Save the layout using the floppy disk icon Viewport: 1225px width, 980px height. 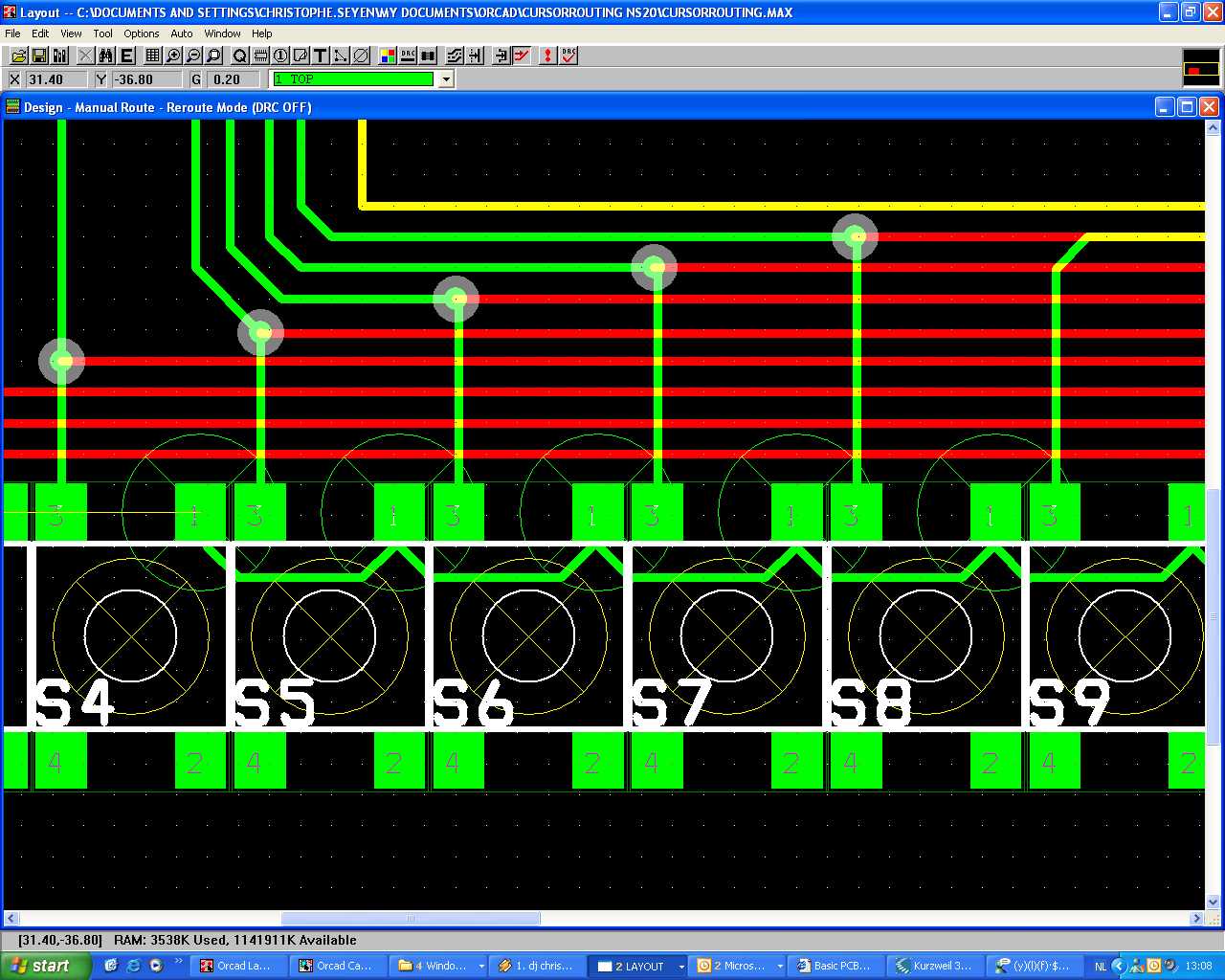click(39, 56)
